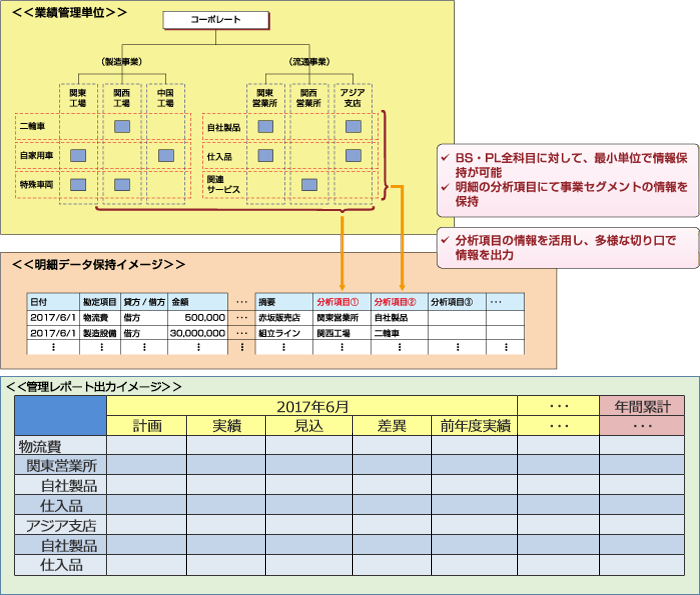Image resolution: width=700 pixels, height=595 pixels.
Task: Click the blue square for 二輪車 at 関西工場
Action: [x=121, y=127]
